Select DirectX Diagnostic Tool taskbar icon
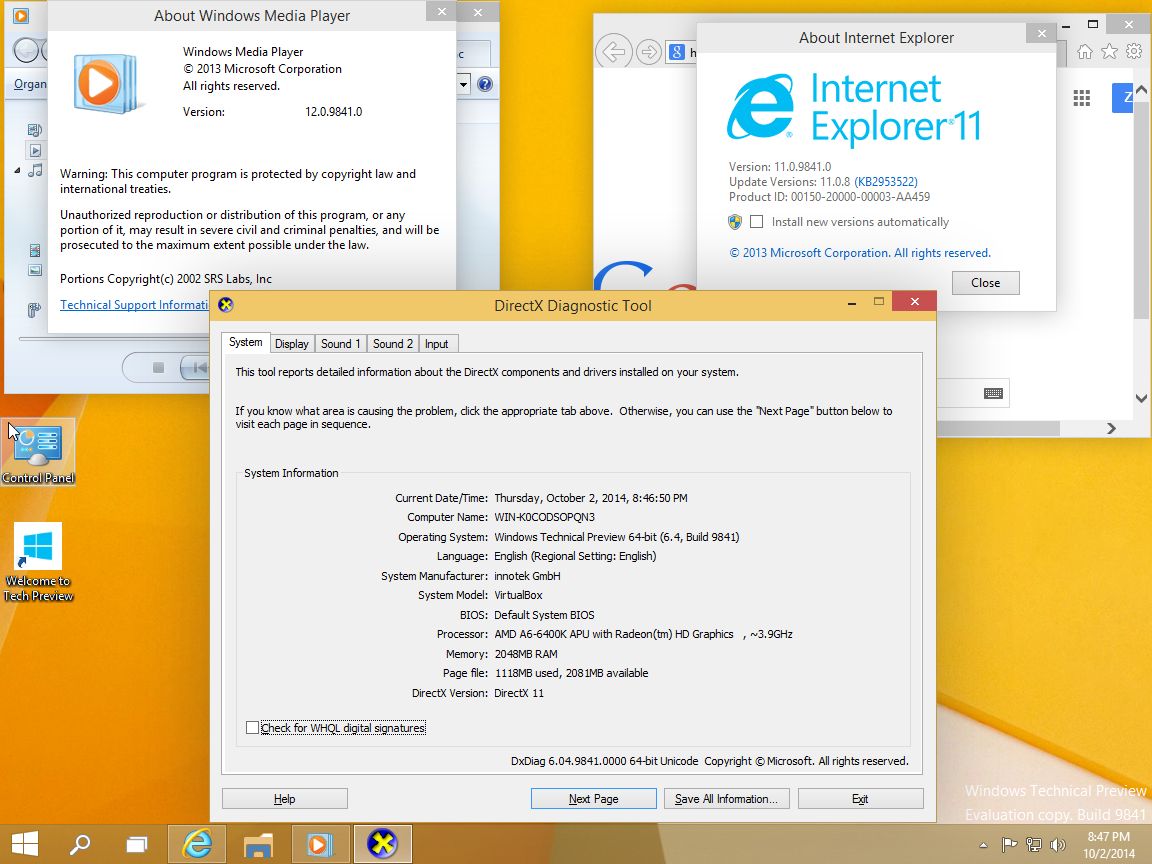Image resolution: width=1152 pixels, height=864 pixels. pos(382,843)
